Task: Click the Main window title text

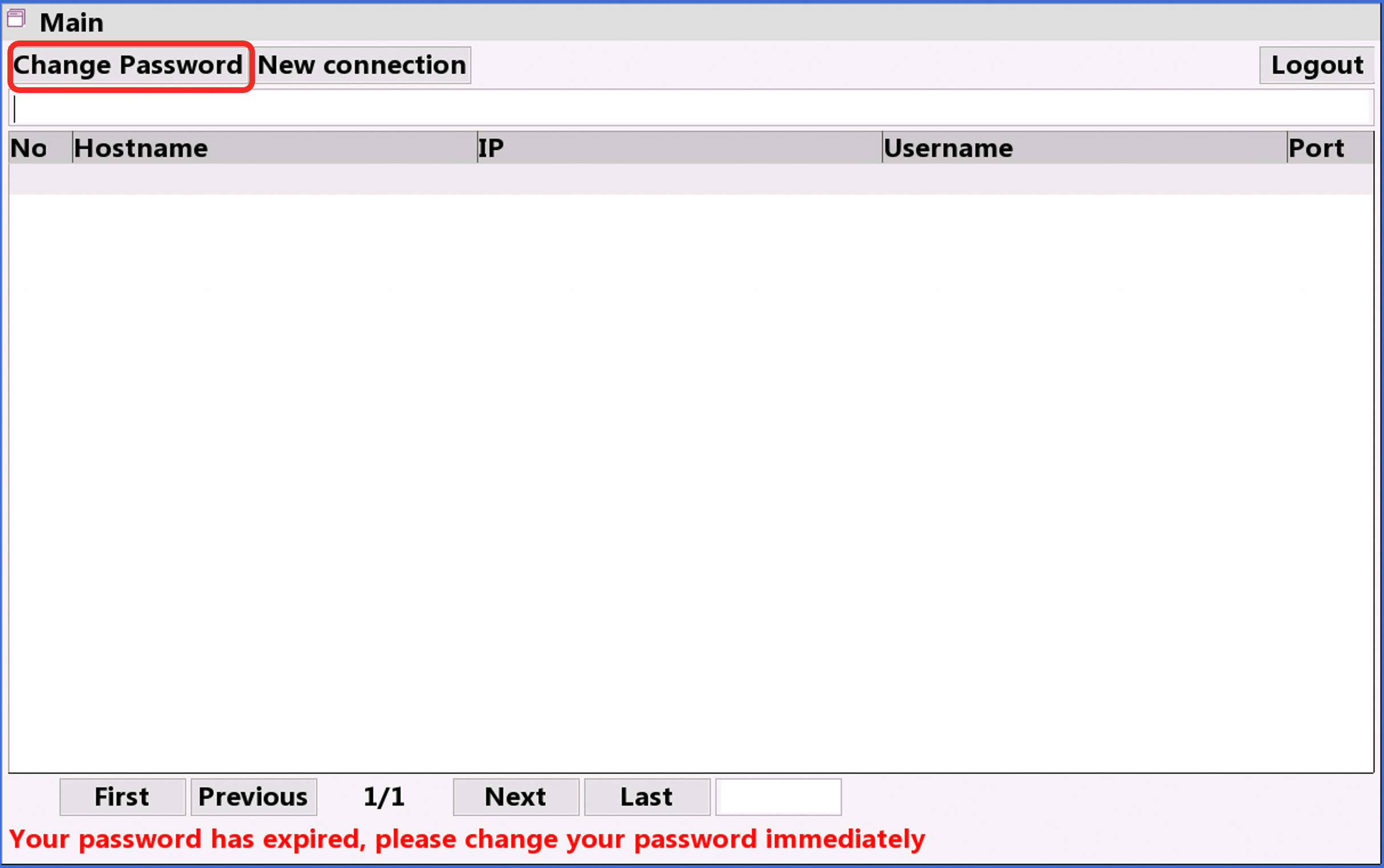Action: tap(72, 23)
